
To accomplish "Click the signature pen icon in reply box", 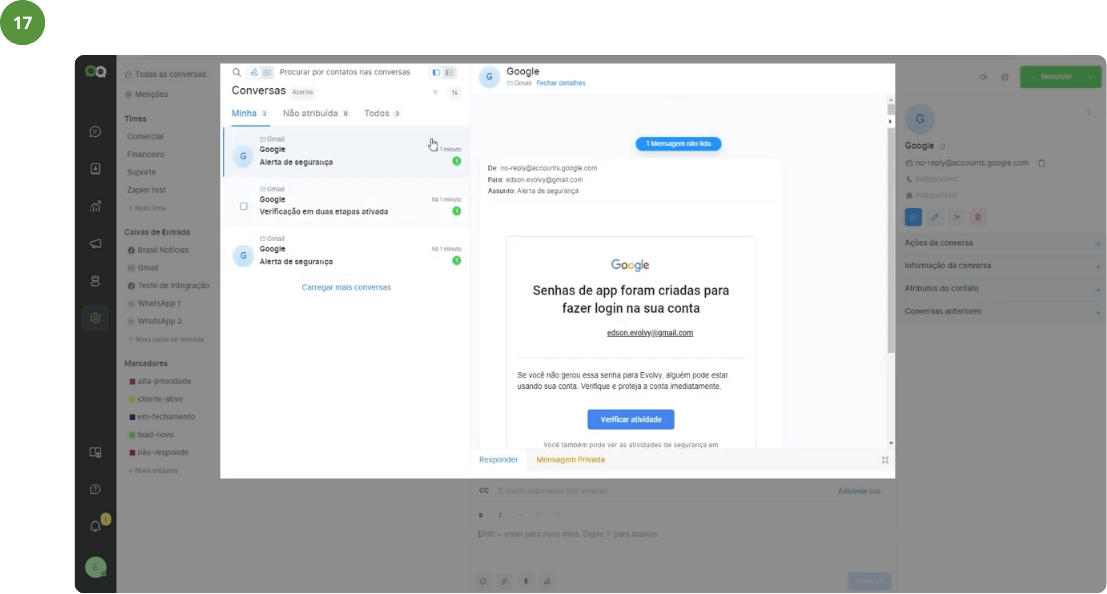I will 547,581.
